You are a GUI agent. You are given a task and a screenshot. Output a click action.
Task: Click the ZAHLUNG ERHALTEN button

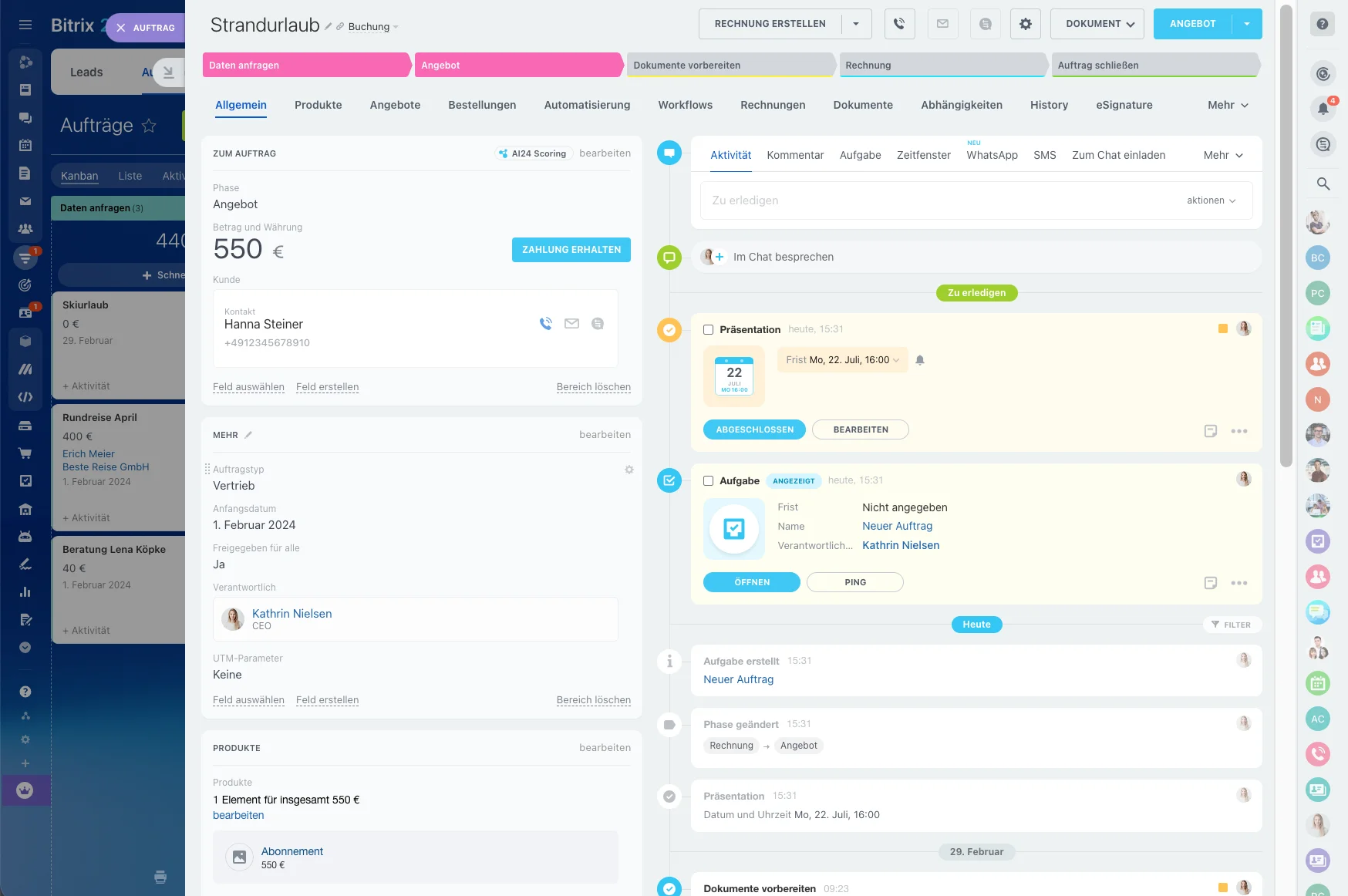point(571,249)
